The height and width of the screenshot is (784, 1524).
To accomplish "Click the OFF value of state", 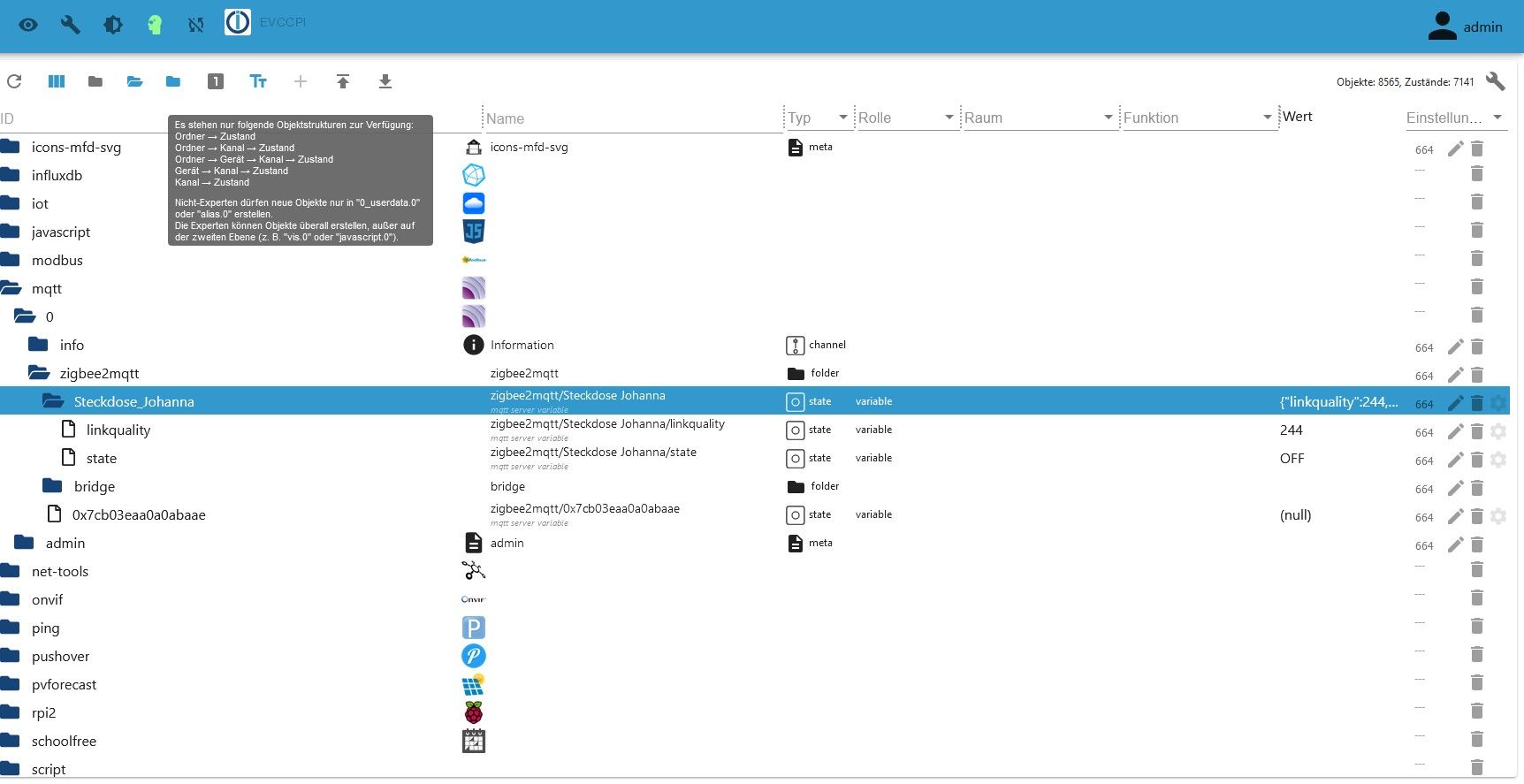I will tap(1292, 458).
